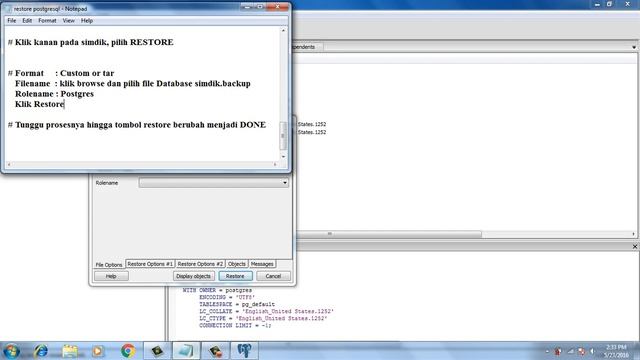
Task: Show hidden tray icons arrow
Action: [x=547, y=351]
